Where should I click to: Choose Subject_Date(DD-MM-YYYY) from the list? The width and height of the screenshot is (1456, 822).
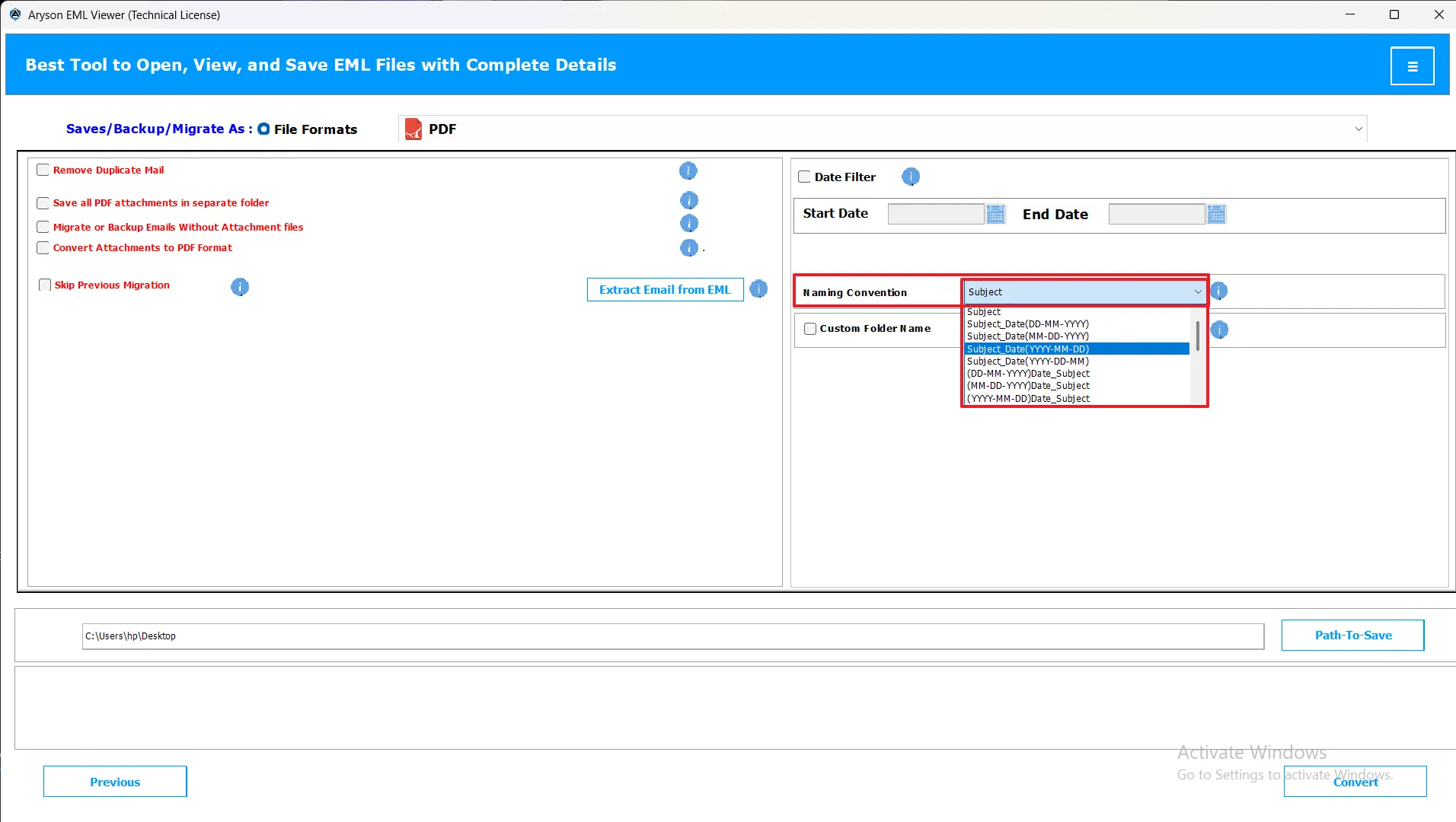tap(1027, 324)
